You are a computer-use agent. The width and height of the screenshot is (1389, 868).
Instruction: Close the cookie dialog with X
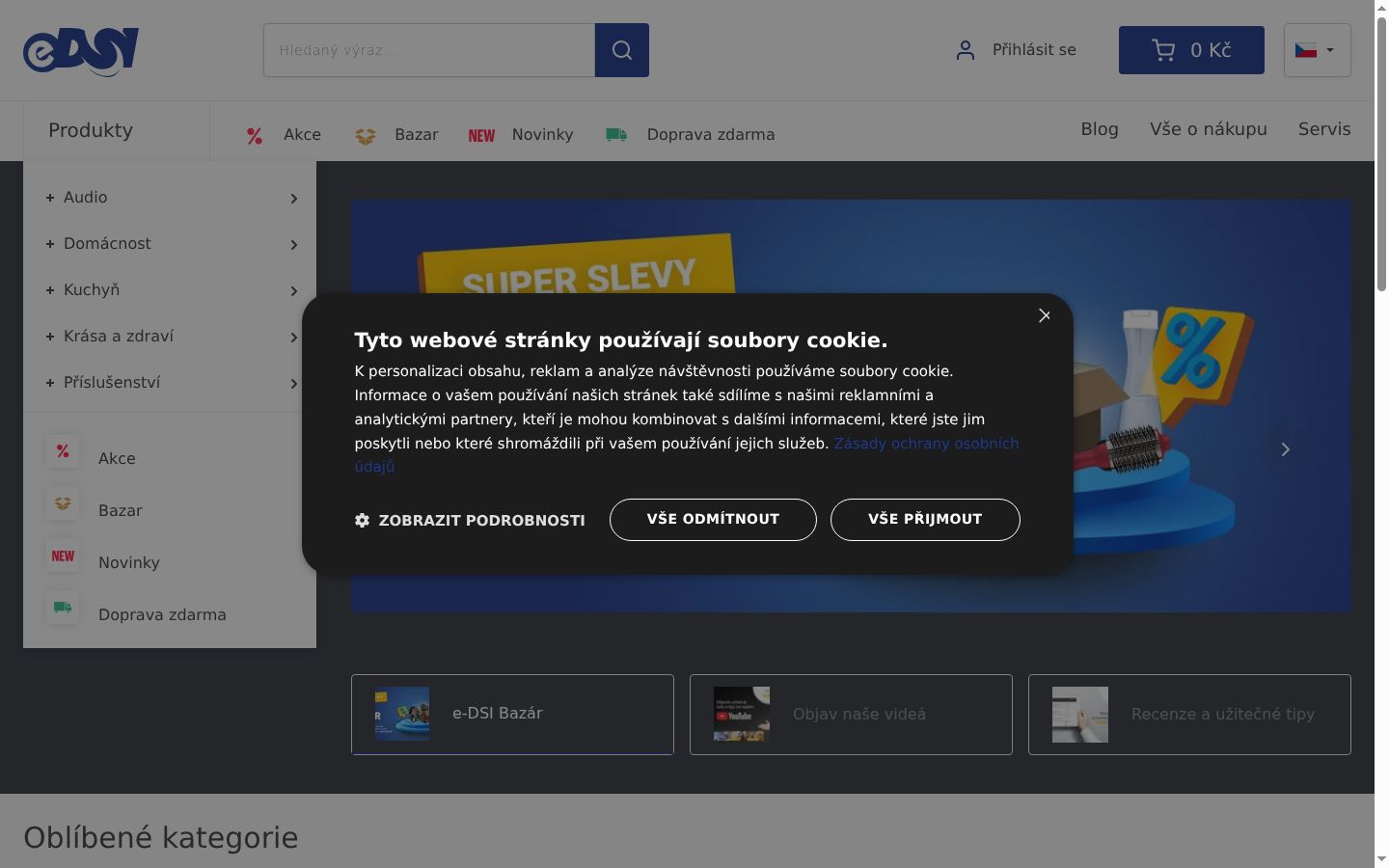tap(1045, 315)
